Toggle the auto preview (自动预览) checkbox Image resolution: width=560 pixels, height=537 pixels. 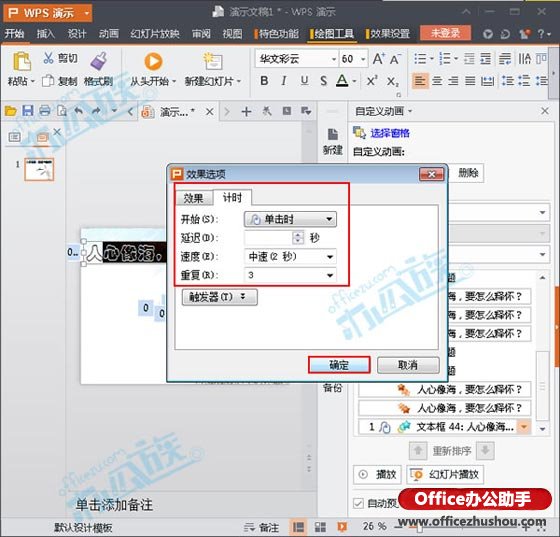(x=358, y=503)
